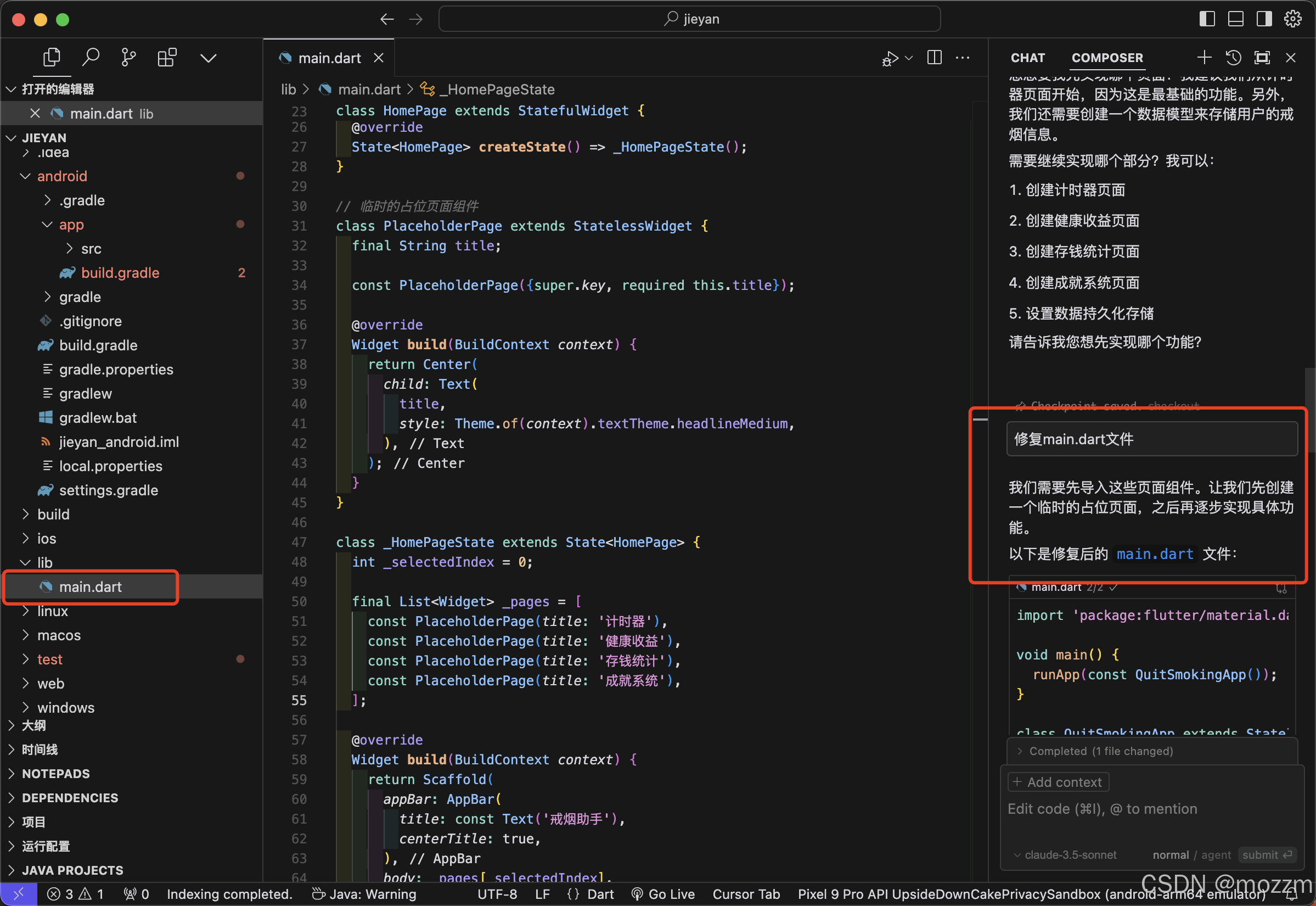Switch to the CHAT tab
Screen dimensions: 1316x906
click(1027, 58)
